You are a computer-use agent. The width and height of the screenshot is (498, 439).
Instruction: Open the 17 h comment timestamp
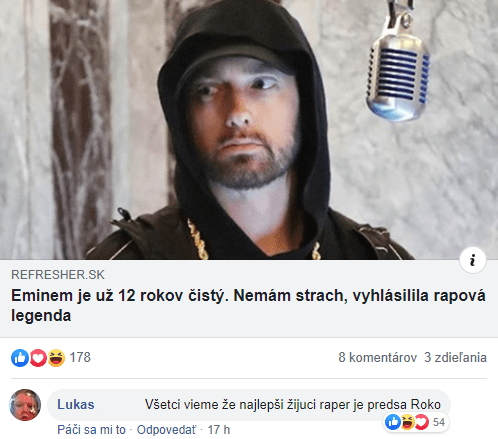point(219,430)
